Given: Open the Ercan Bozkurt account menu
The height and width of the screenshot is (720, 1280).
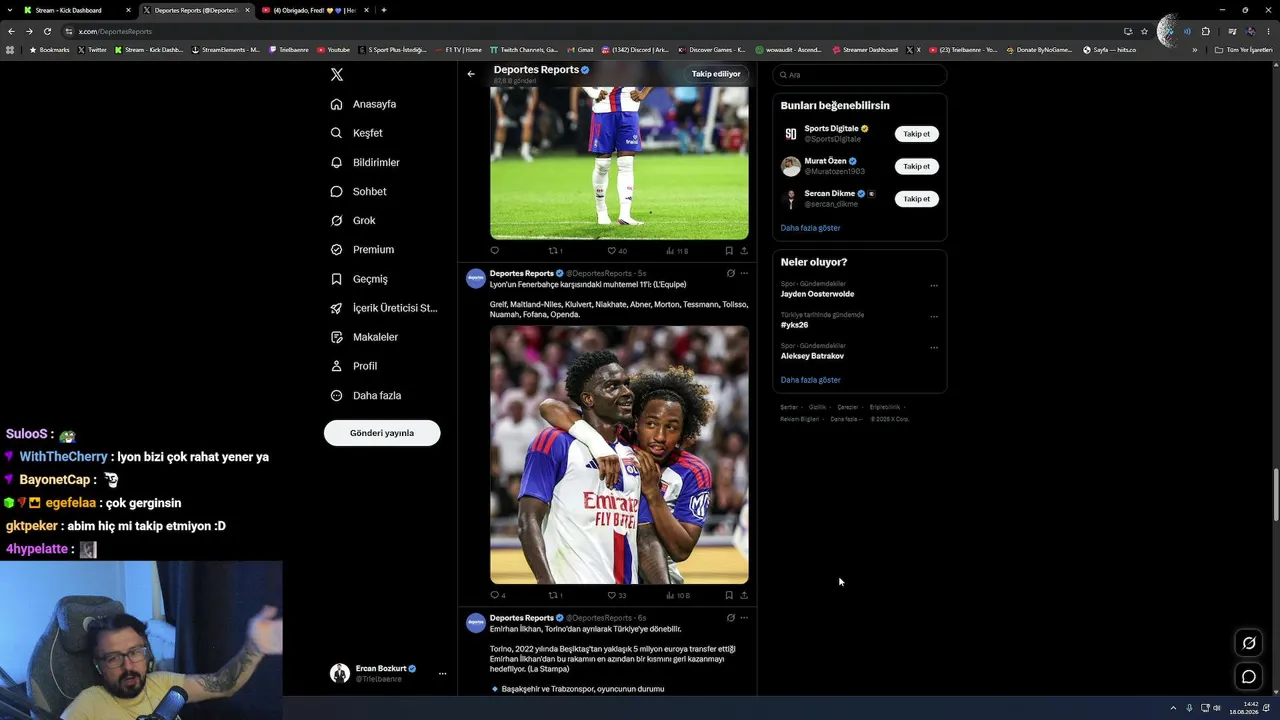Looking at the screenshot, I should pyautogui.click(x=389, y=673).
